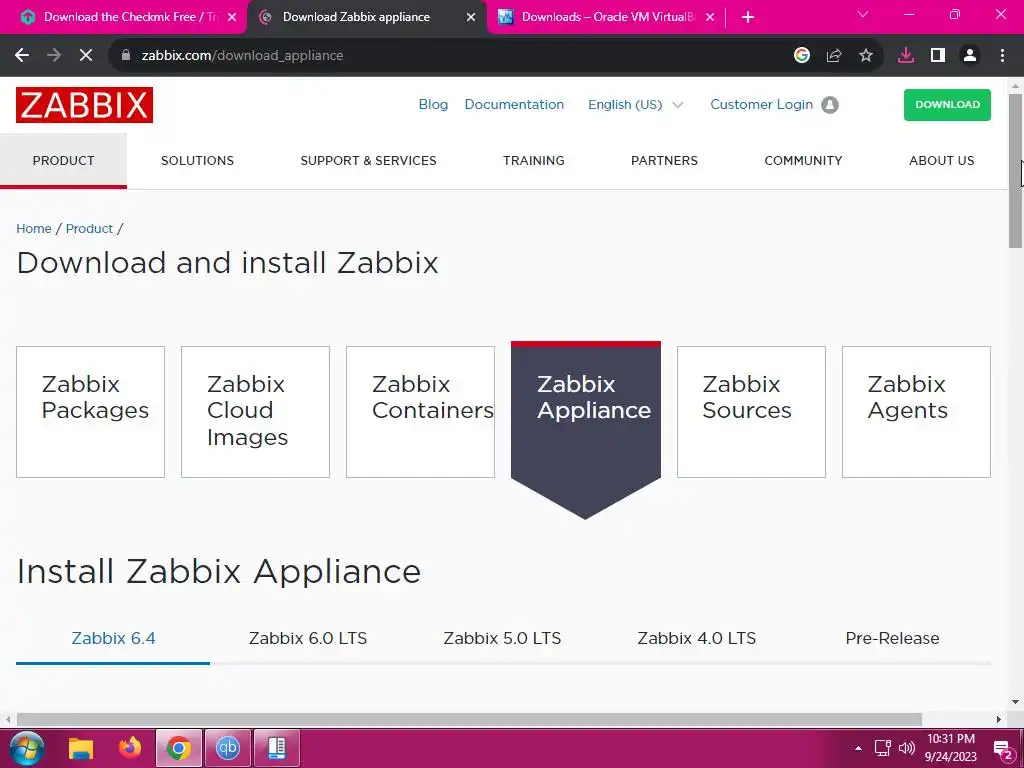This screenshot has width=1024, height=768.
Task: Choose Zabbix Sources card
Action: [751, 412]
